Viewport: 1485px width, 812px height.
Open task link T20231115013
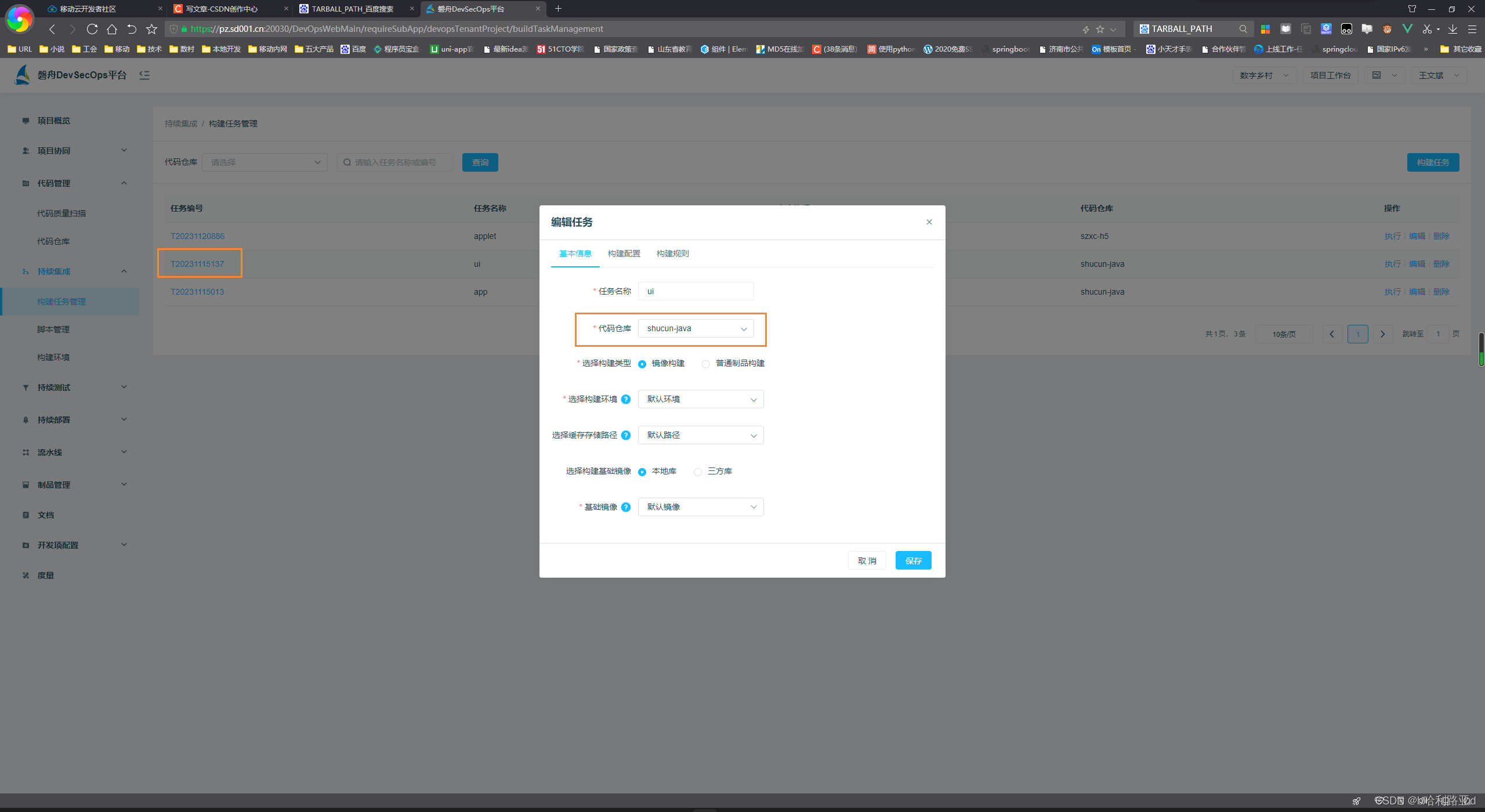click(197, 292)
